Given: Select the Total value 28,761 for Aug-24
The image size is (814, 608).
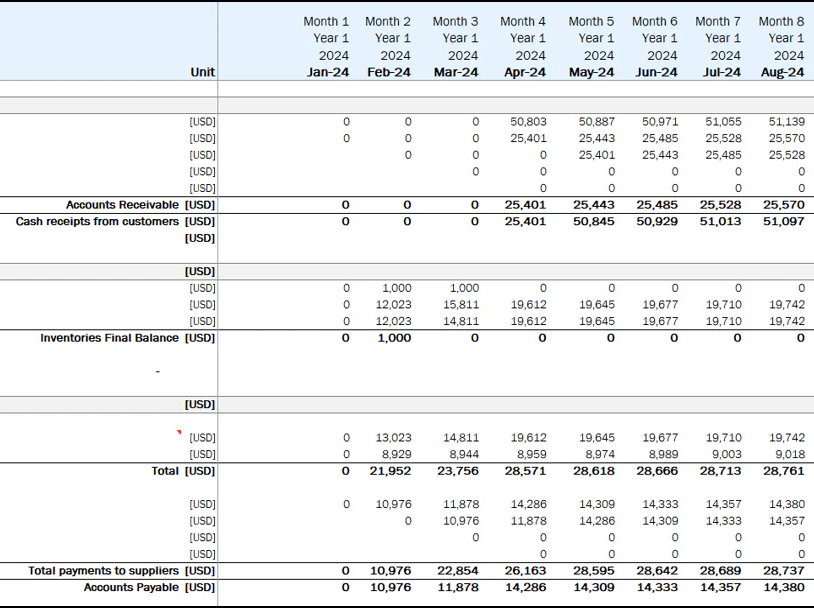Looking at the screenshot, I should 783,470.
